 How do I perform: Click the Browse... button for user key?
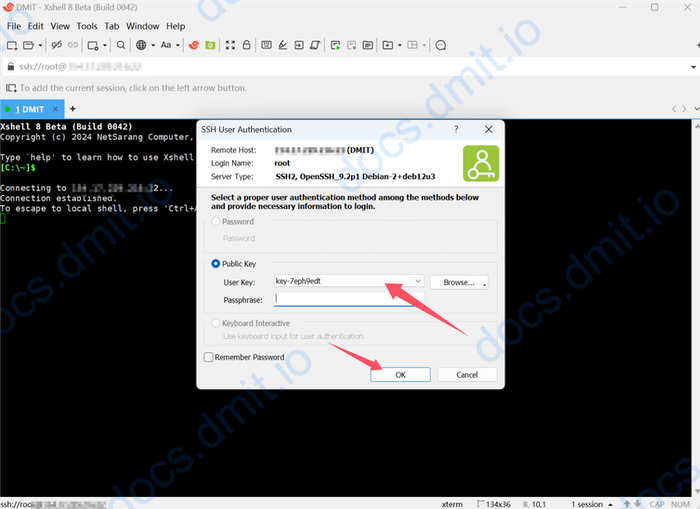[x=459, y=282]
